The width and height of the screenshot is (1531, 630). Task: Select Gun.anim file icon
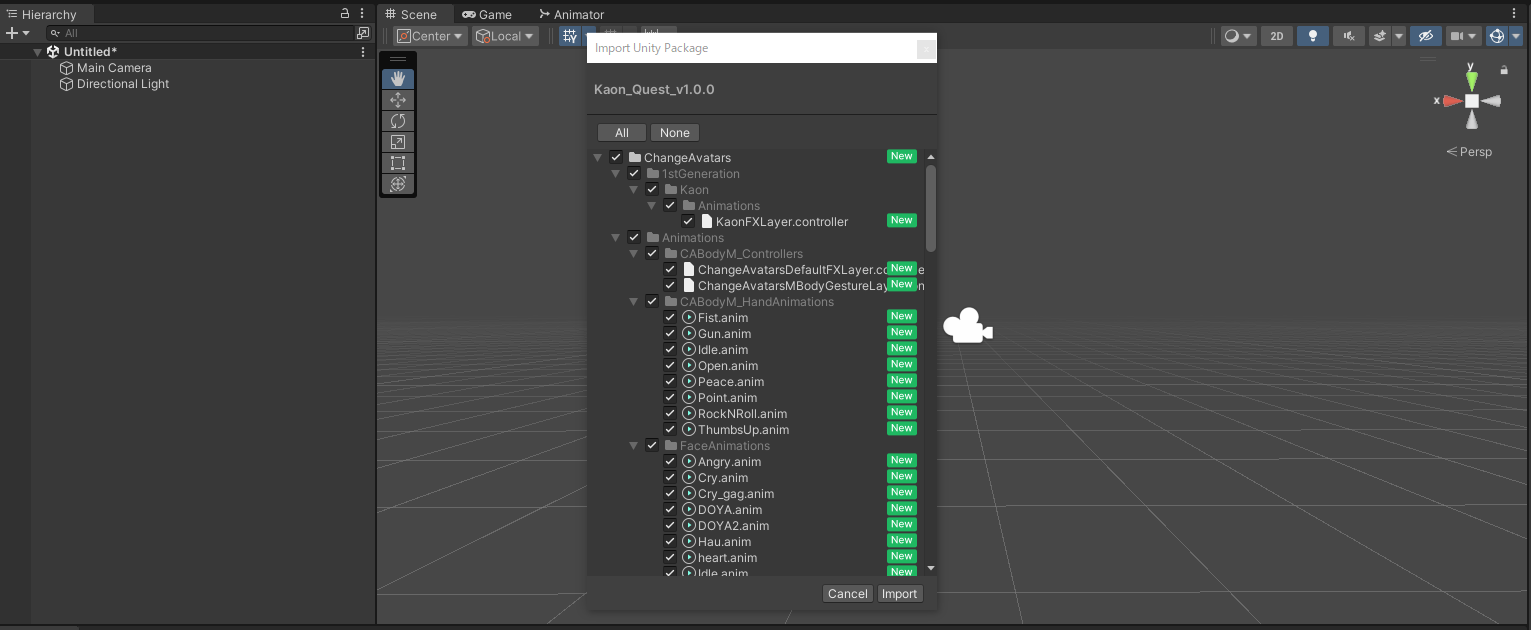[x=689, y=334]
